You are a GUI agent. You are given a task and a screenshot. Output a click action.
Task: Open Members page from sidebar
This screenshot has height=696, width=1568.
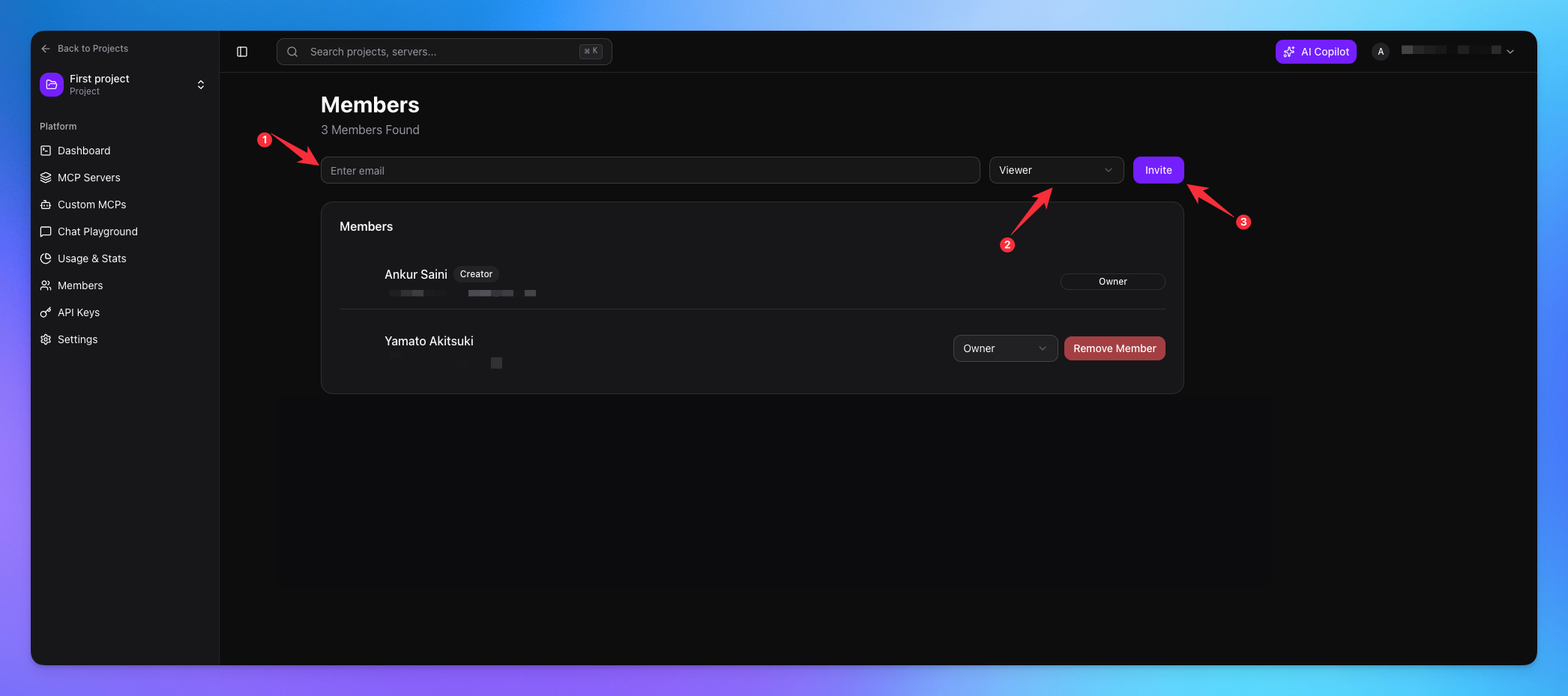coord(80,285)
